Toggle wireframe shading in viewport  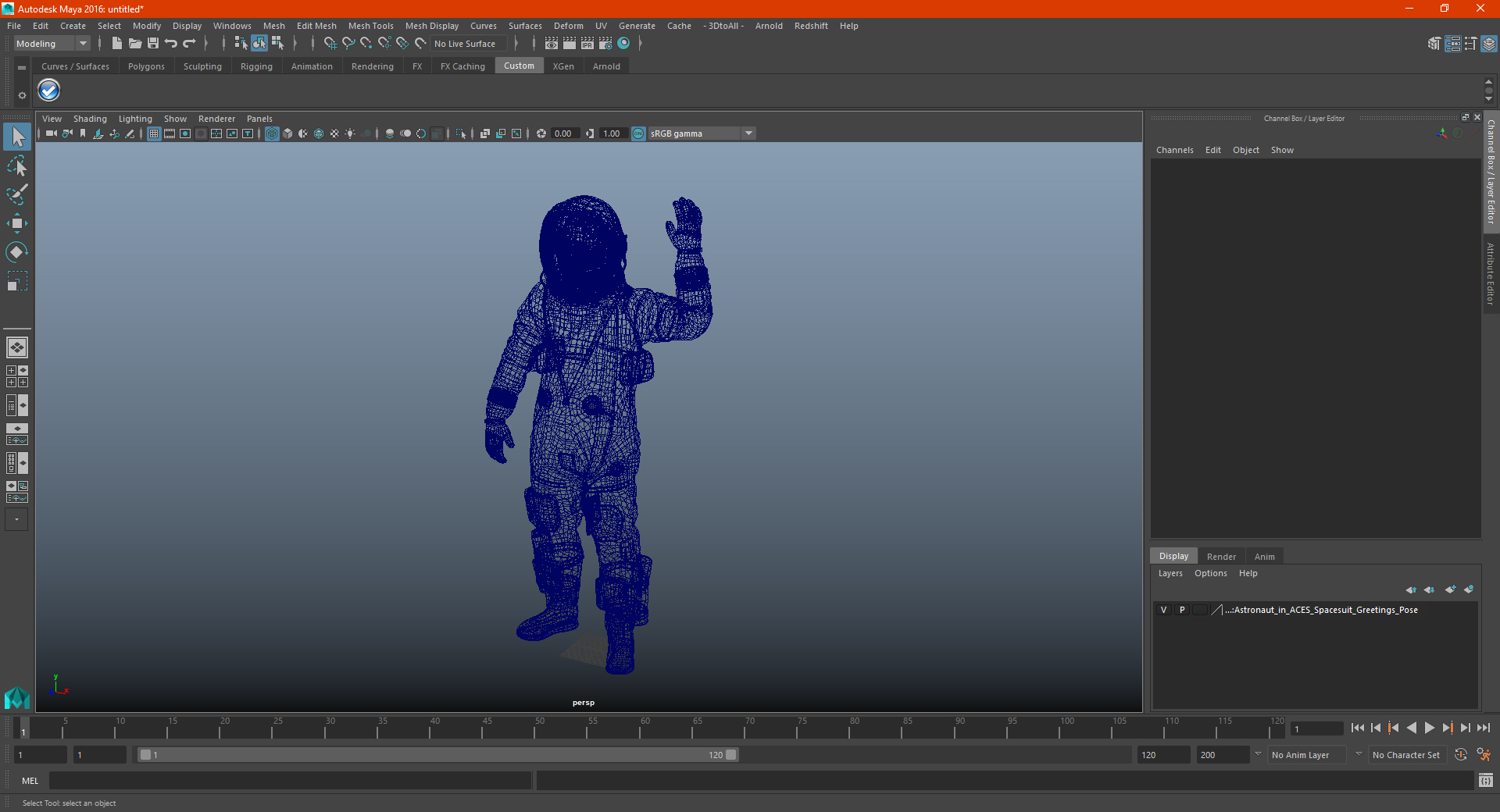click(272, 134)
